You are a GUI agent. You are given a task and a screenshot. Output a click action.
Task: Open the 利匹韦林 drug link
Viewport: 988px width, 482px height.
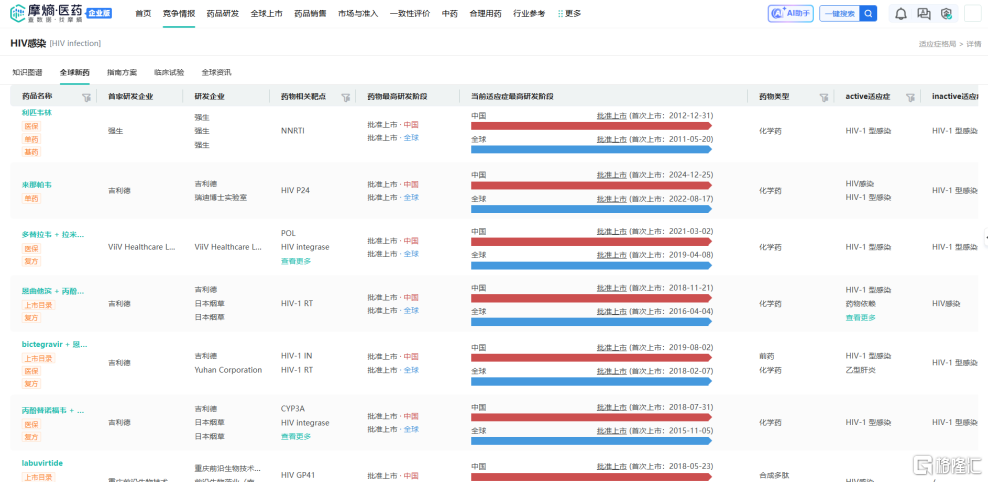coord(37,112)
